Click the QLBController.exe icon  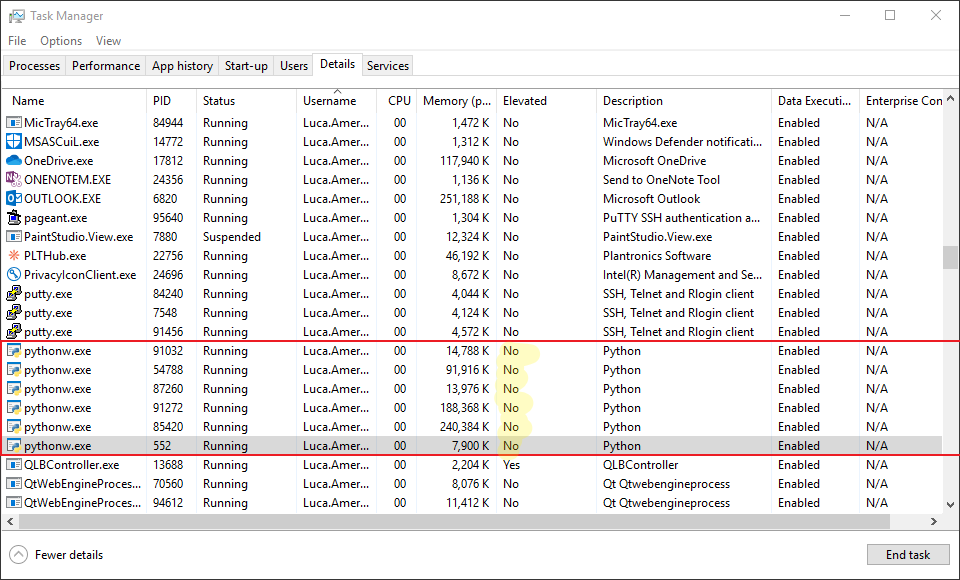click(x=13, y=465)
